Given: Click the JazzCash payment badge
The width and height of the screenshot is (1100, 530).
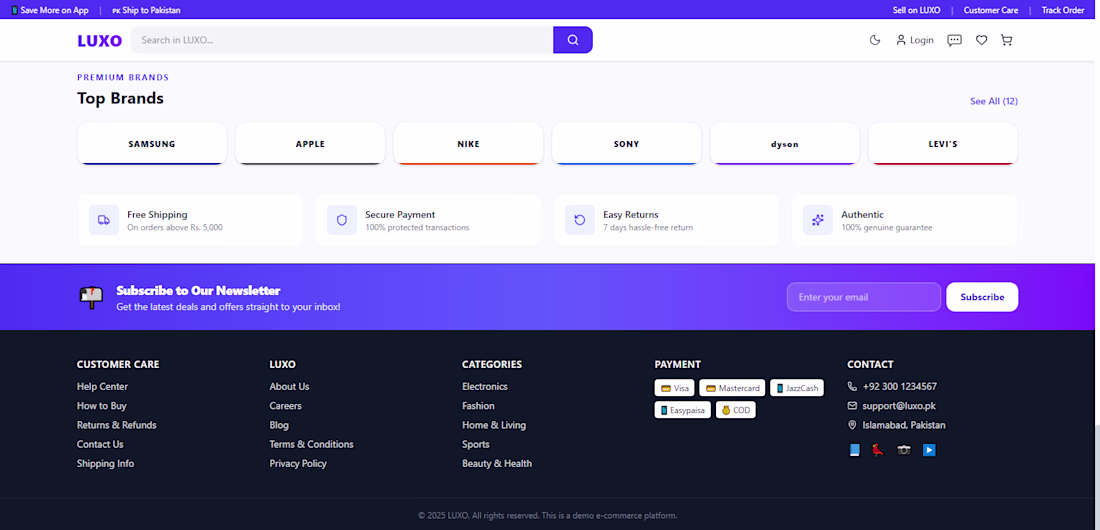Looking at the screenshot, I should click(x=797, y=388).
